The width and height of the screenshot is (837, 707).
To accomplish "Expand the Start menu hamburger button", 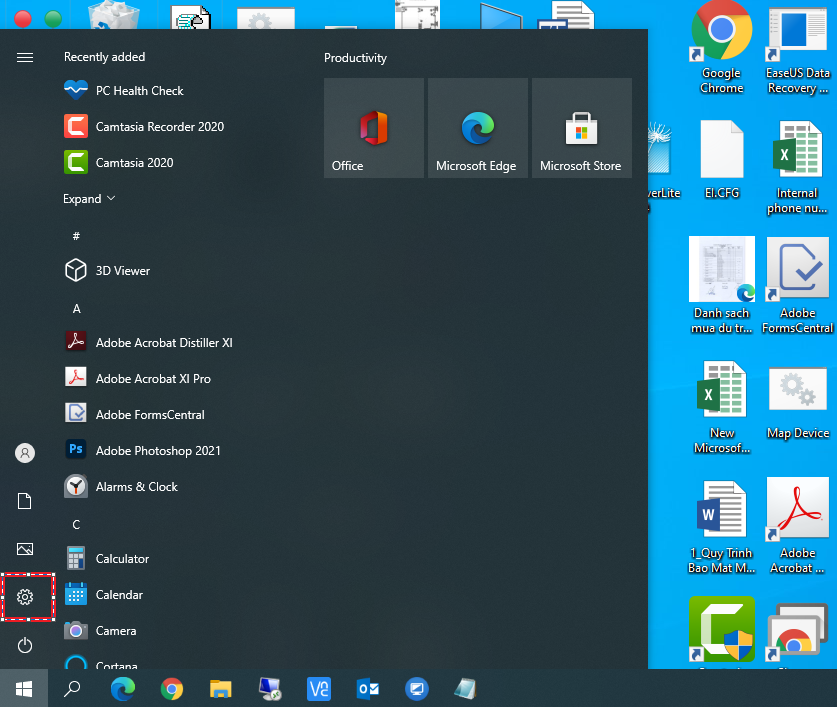I will pos(25,57).
